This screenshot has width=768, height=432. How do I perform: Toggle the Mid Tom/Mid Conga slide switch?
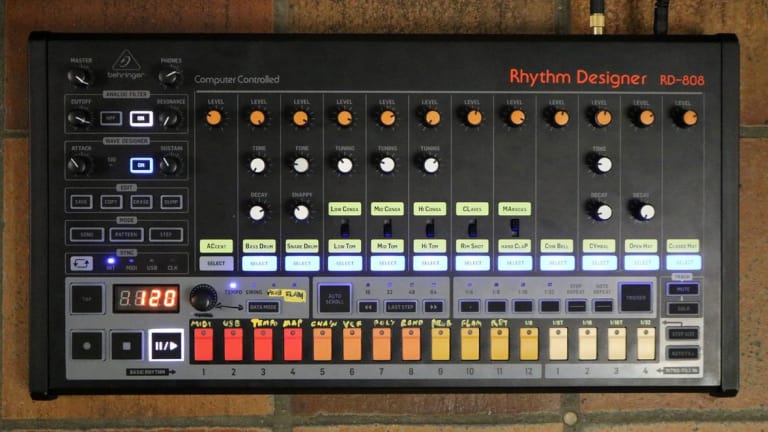click(x=387, y=228)
